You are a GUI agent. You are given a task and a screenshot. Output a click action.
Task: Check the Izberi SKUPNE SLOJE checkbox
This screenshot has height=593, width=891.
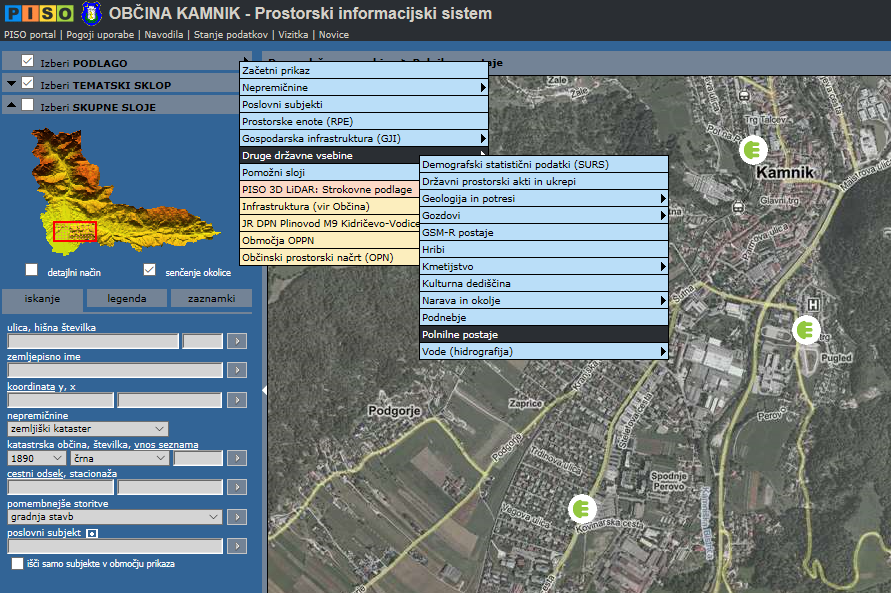(x=28, y=106)
